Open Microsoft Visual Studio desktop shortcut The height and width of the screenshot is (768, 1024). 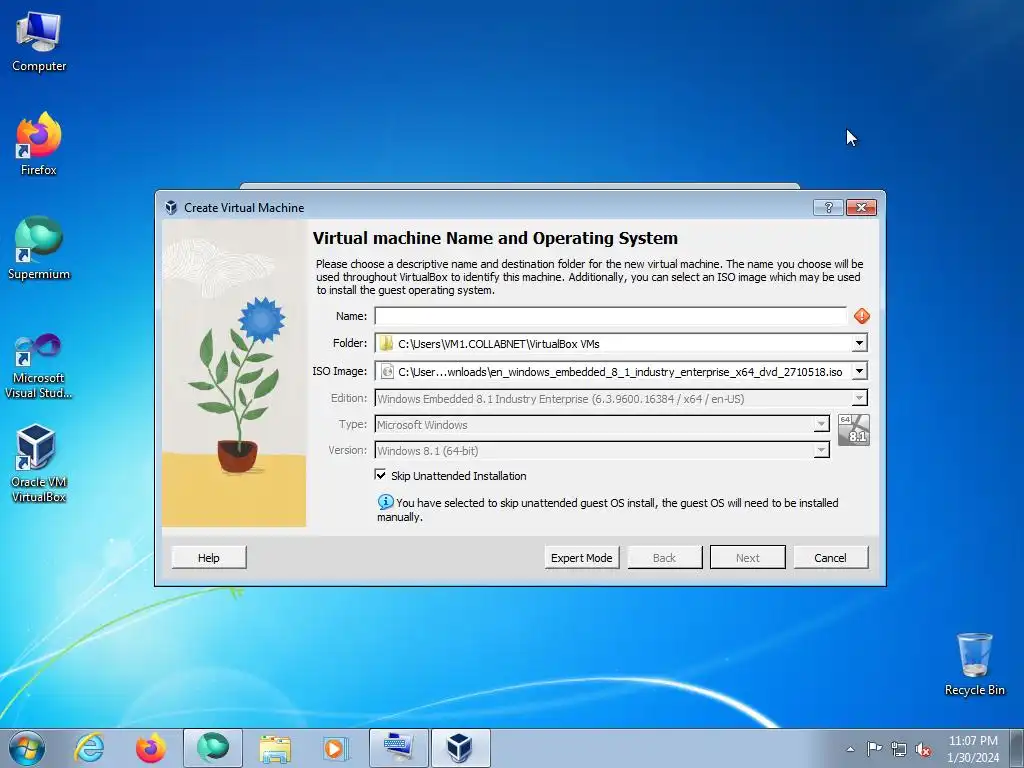click(39, 366)
